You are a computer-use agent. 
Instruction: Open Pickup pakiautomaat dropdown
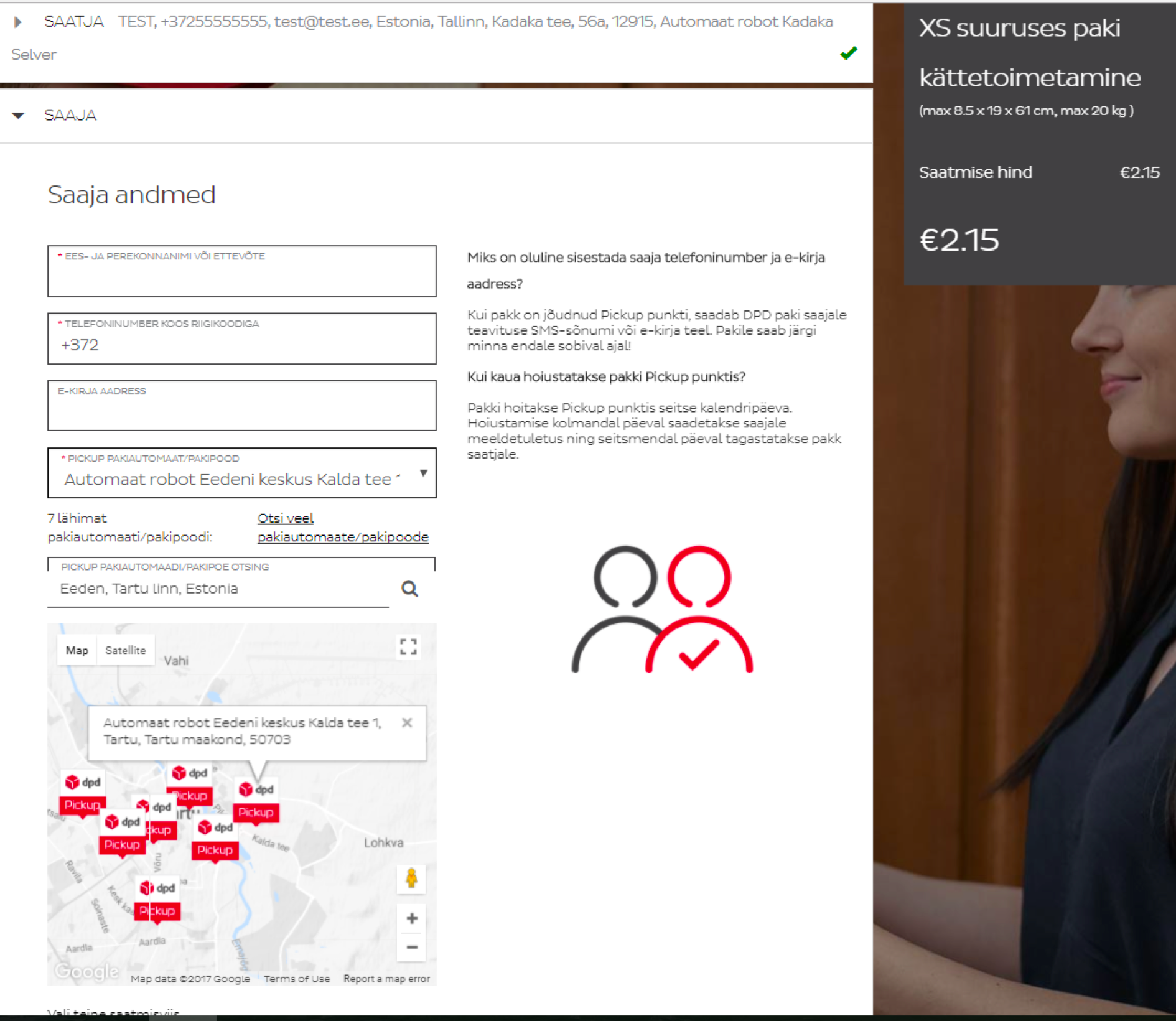(242, 473)
